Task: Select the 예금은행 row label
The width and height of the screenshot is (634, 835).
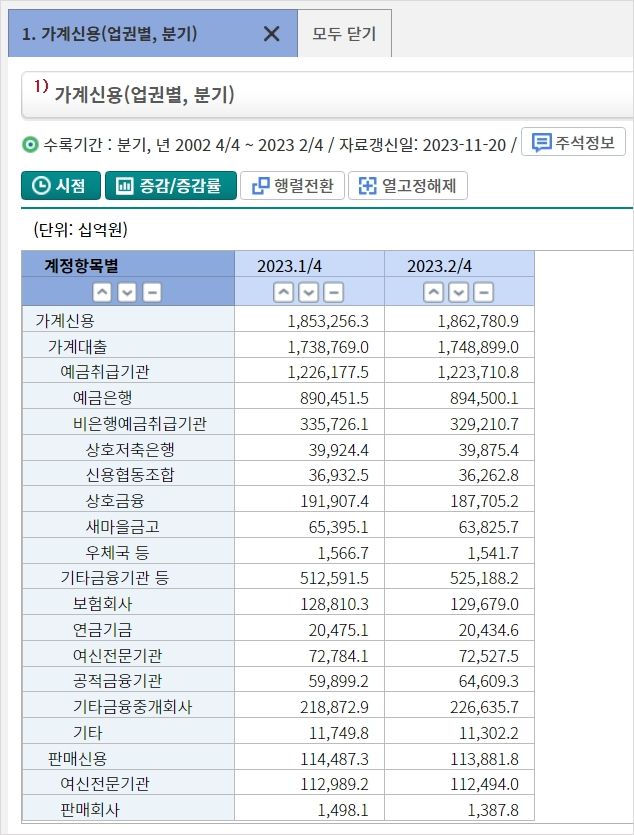Action: point(103,398)
